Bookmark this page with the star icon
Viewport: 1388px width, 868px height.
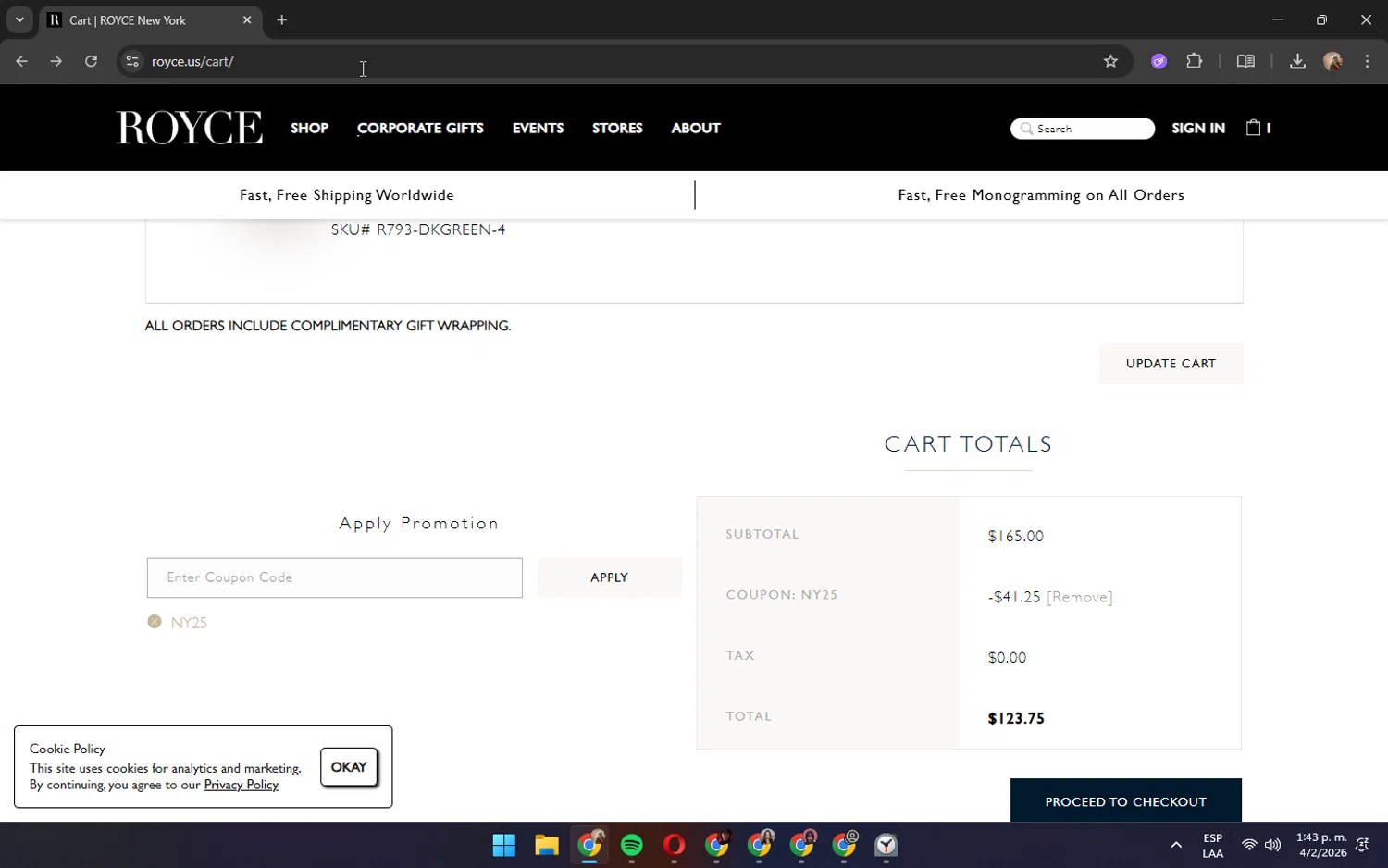tap(1110, 61)
